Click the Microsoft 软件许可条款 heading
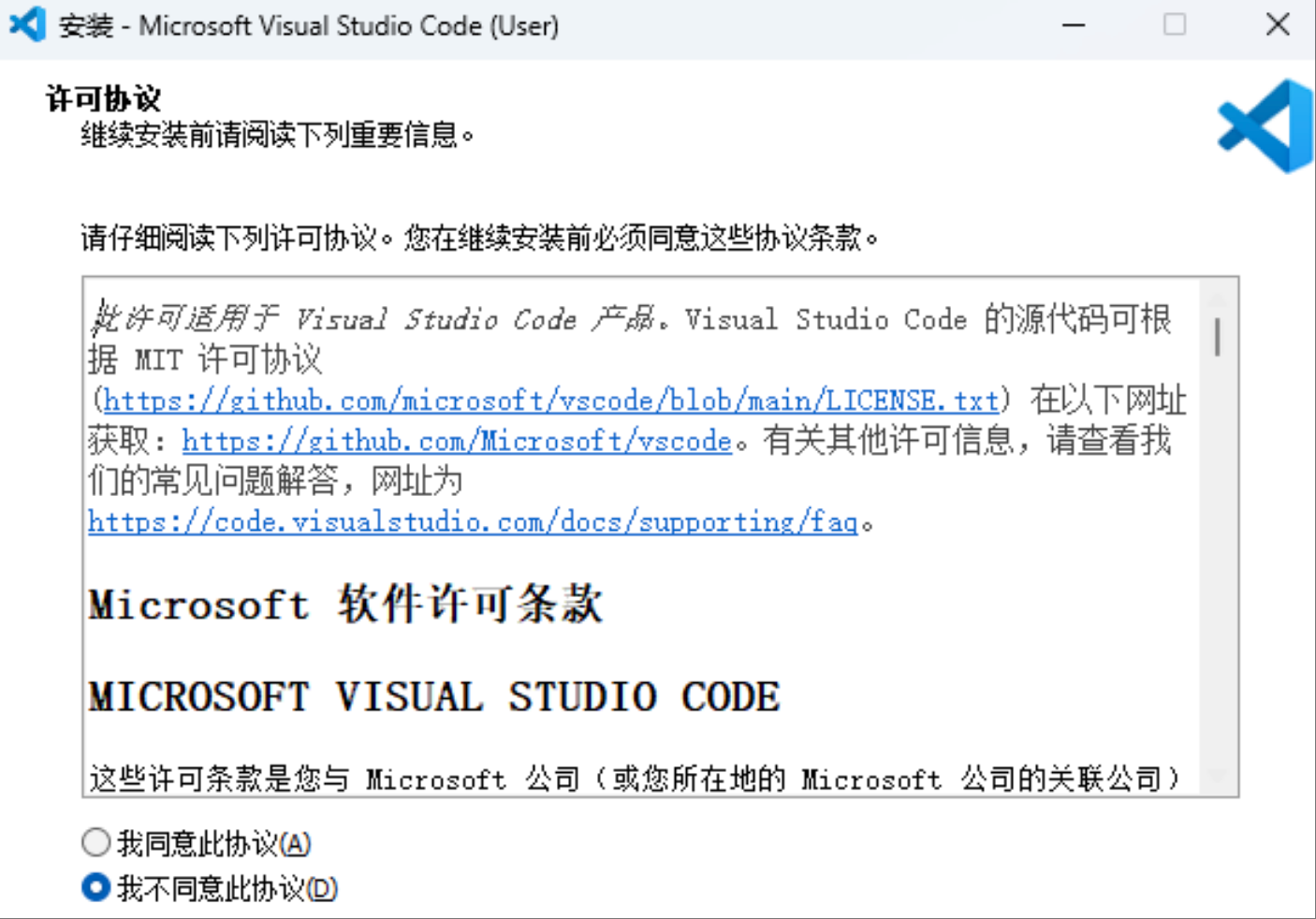Image resolution: width=1316 pixels, height=919 pixels. (344, 605)
